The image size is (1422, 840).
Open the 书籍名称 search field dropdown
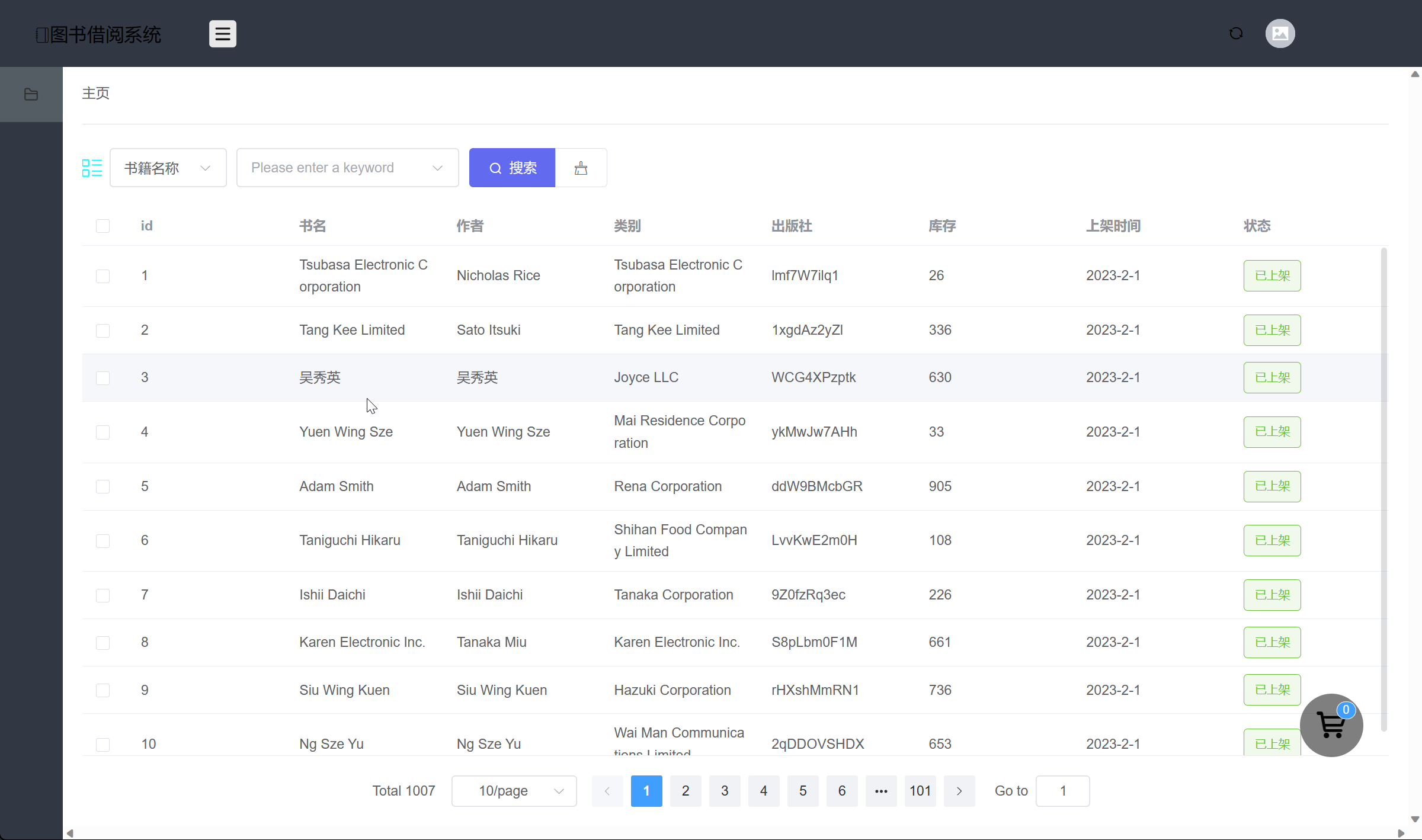click(168, 168)
